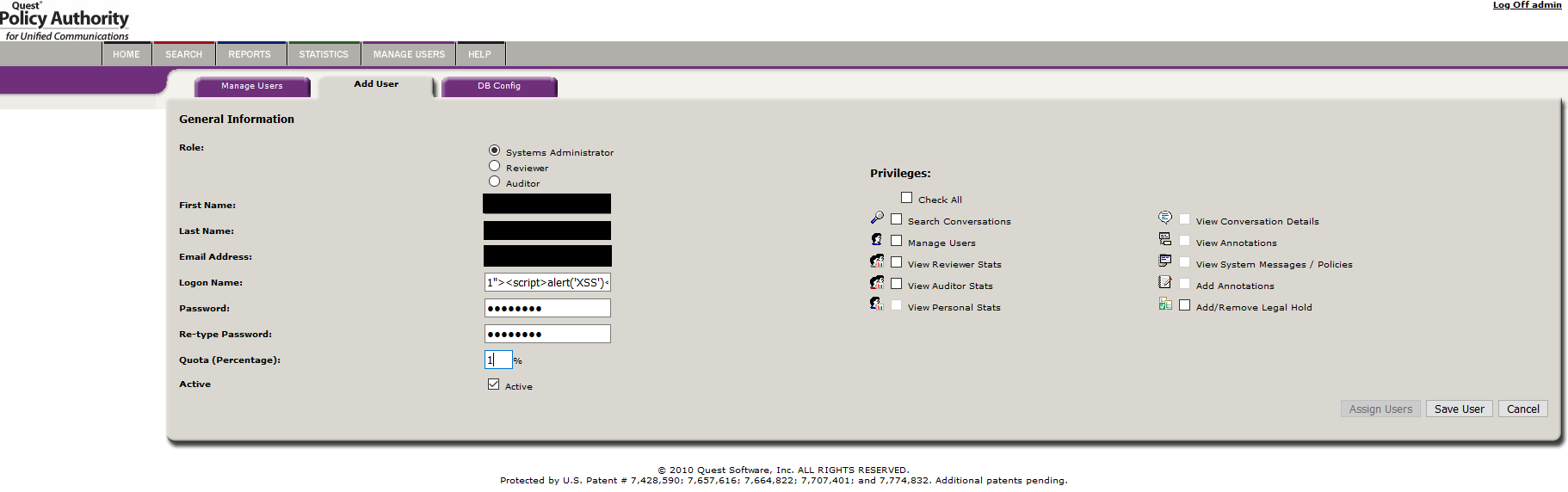Click the View Personal Stats icon
Image resolution: width=1568 pixels, height=492 pixels.
877,304
